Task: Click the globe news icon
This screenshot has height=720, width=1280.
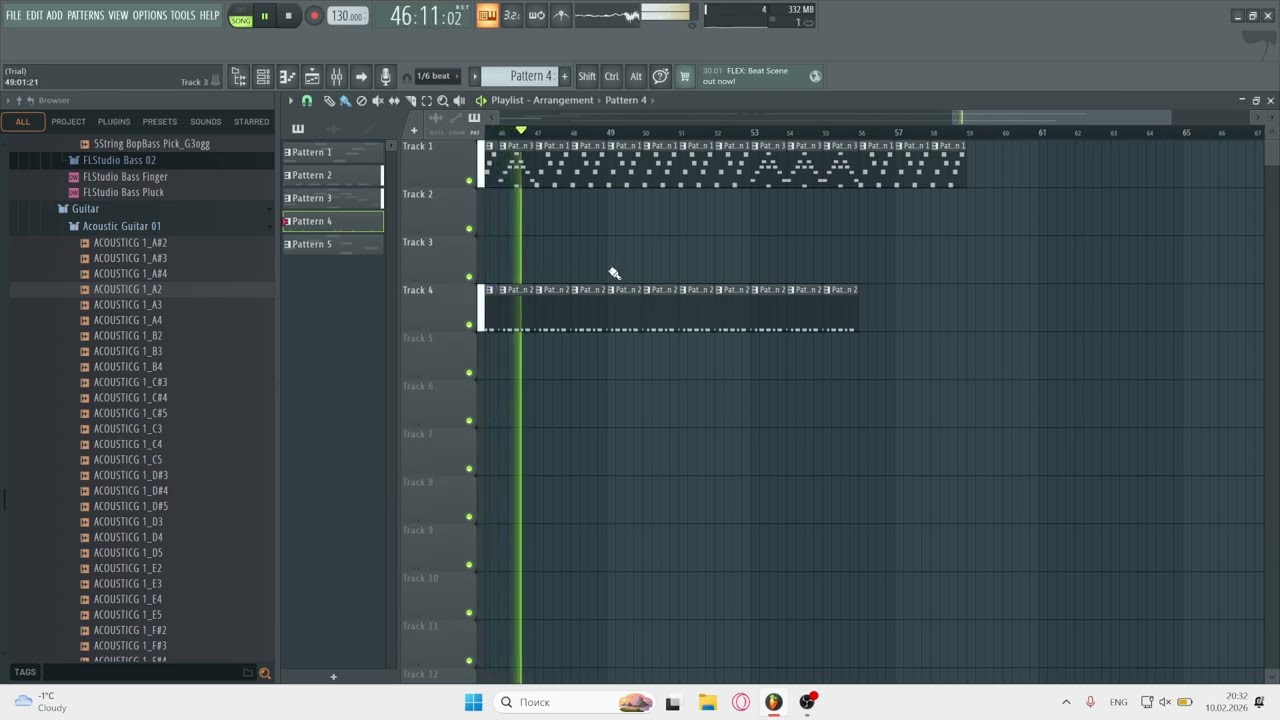Action: coord(815,76)
